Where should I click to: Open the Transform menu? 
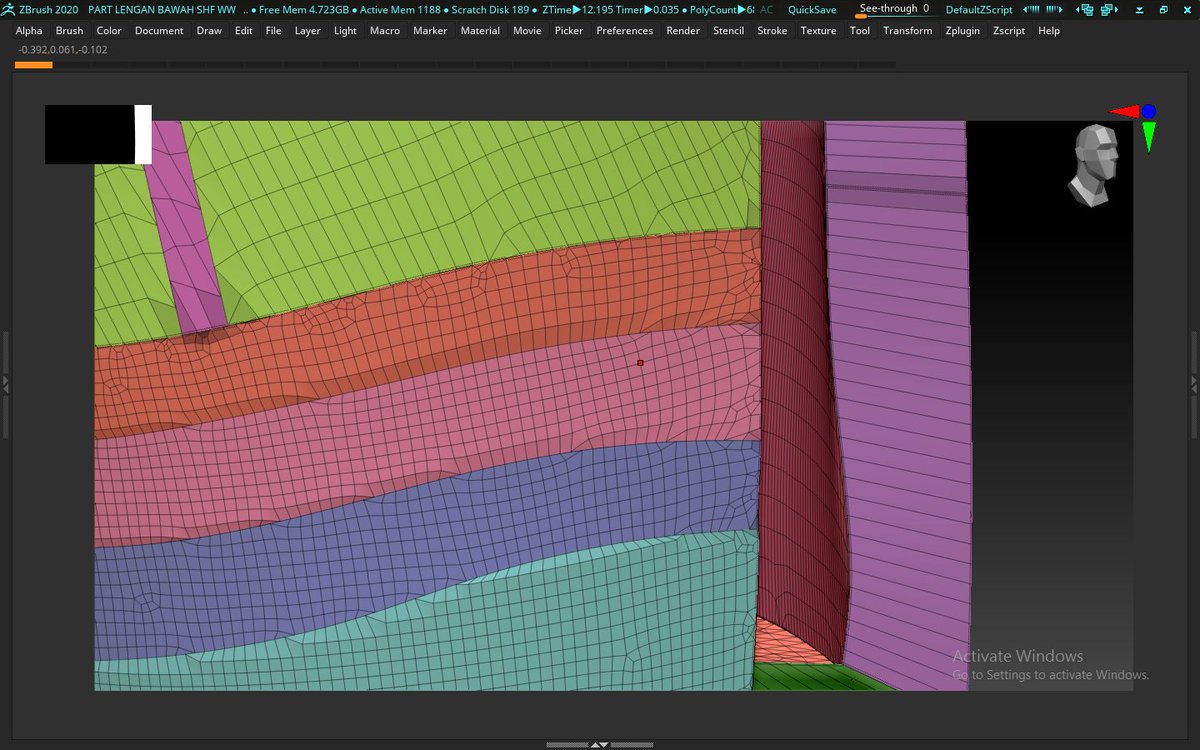pos(908,31)
